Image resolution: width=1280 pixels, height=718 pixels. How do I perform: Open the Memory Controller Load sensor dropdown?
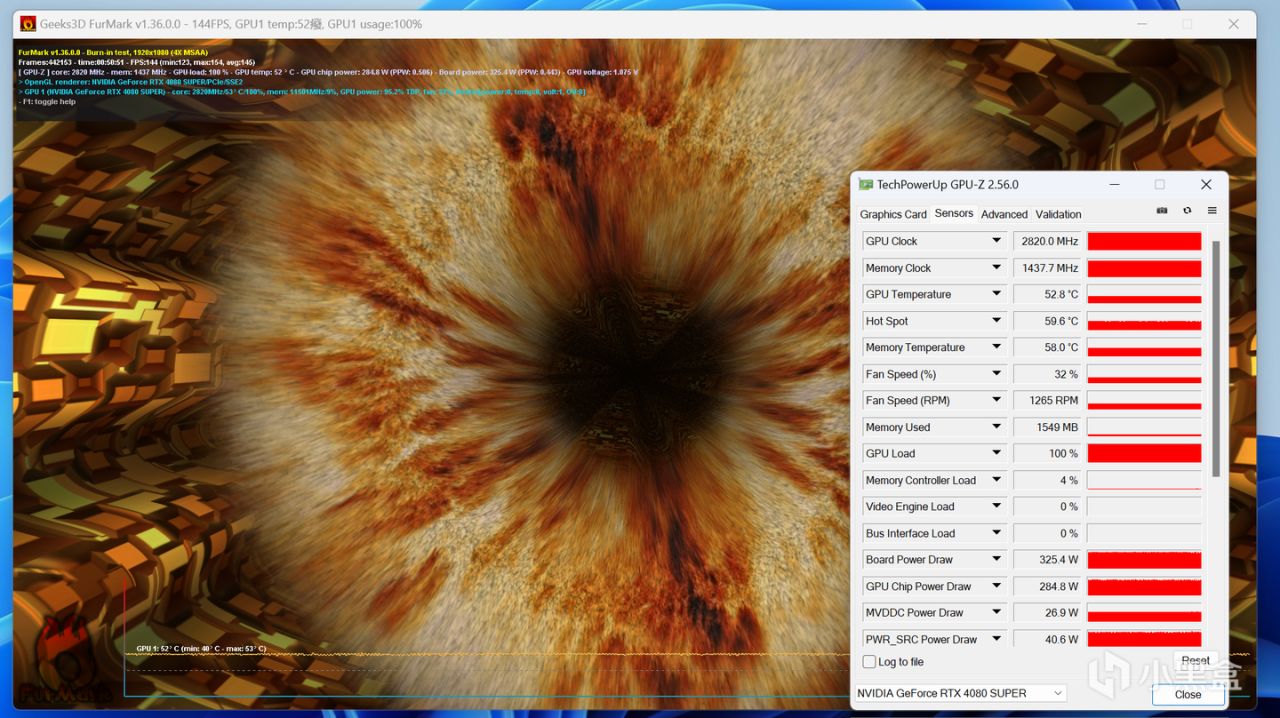point(996,480)
